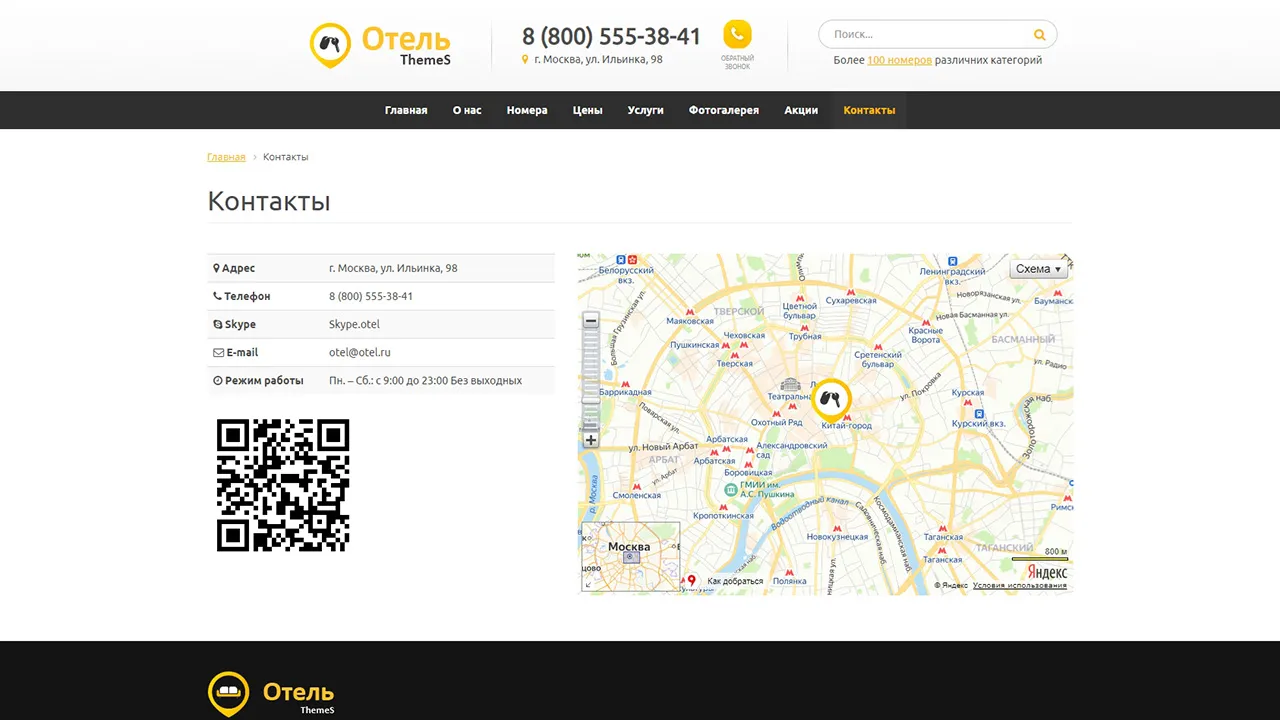Click the yellow callback phone icon
Screen dimensions: 1280x720
pyautogui.click(x=737, y=34)
